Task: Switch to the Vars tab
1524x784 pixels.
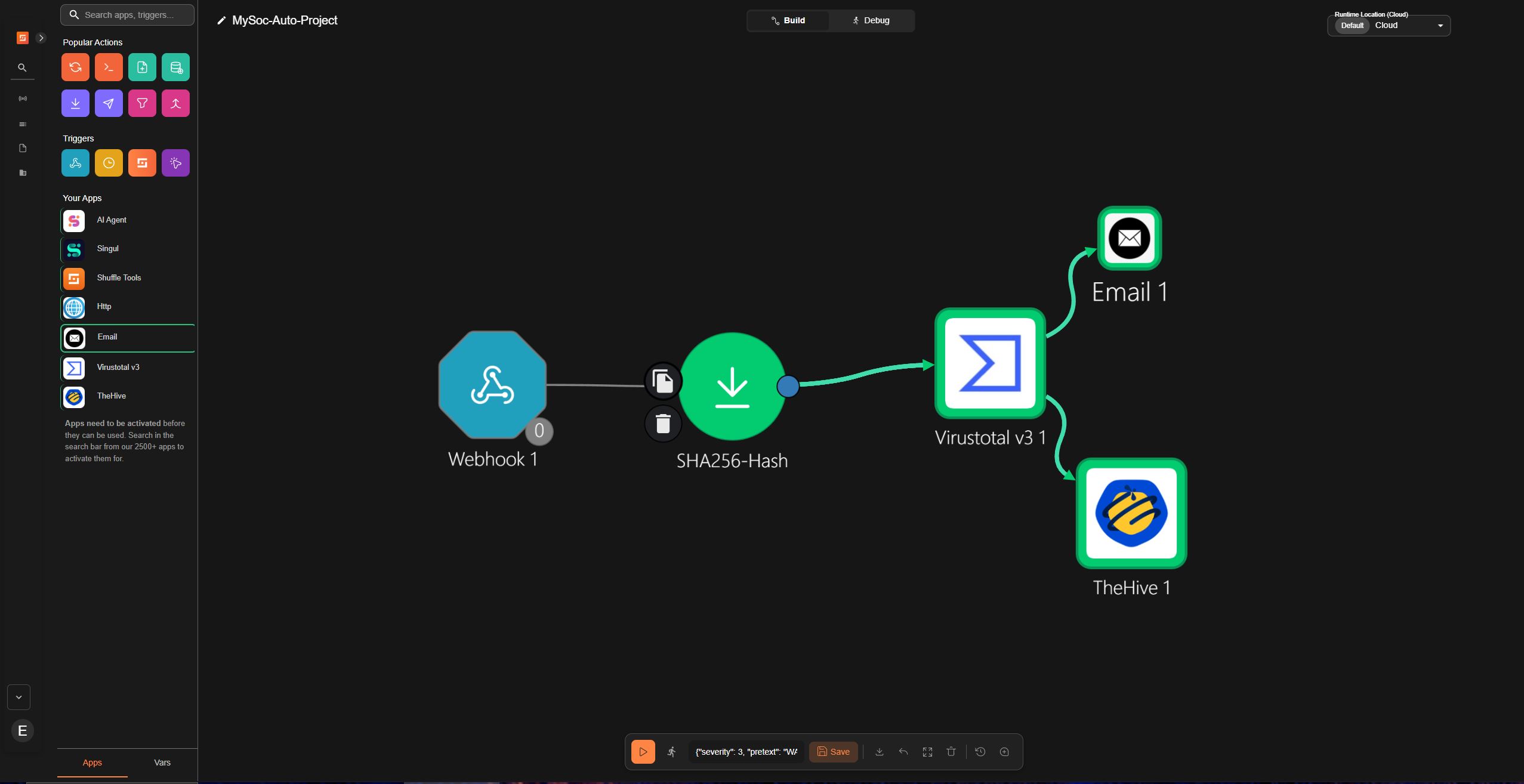Action: 162,763
